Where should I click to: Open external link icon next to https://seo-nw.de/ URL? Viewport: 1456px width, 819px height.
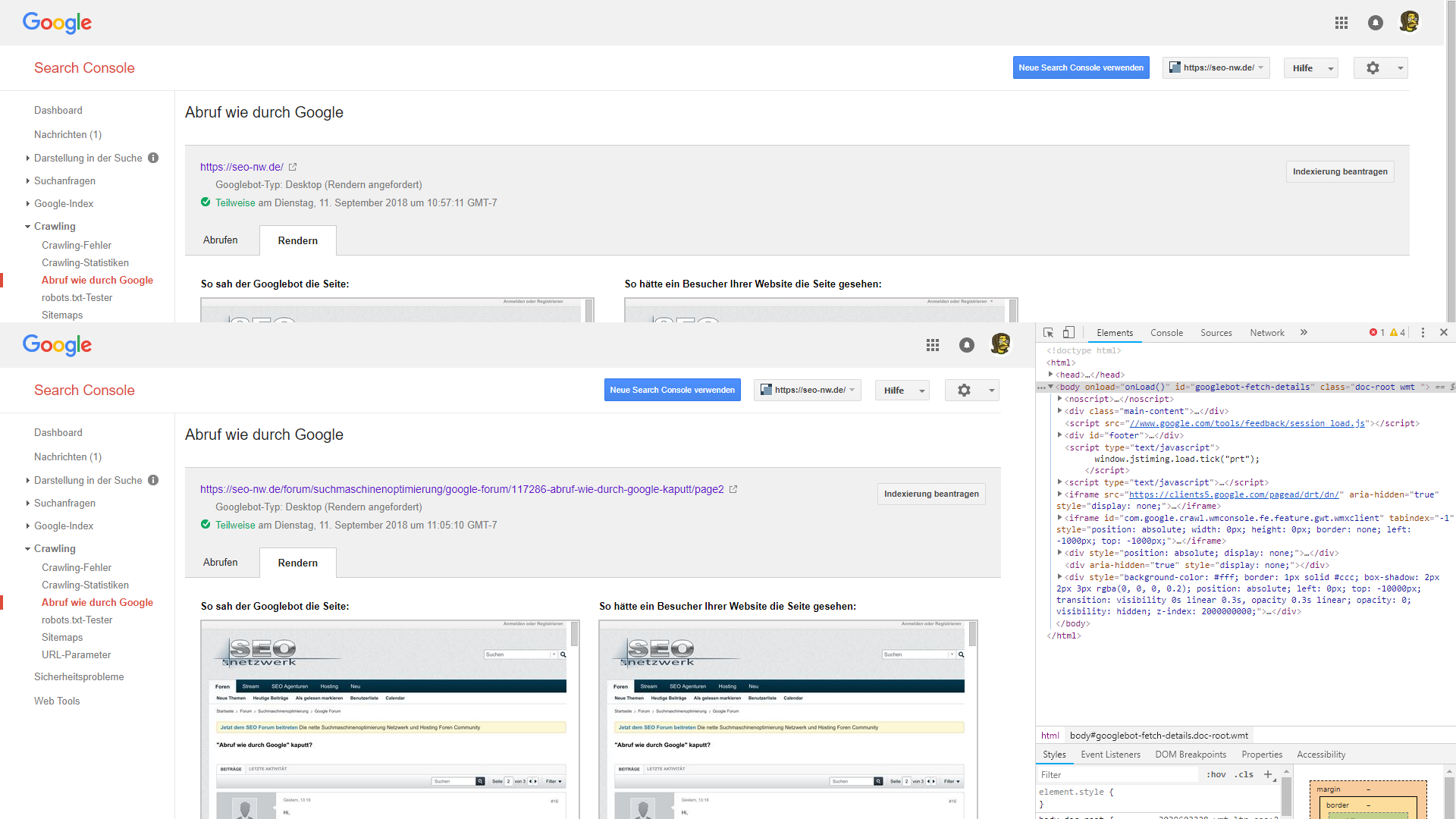pos(293,167)
